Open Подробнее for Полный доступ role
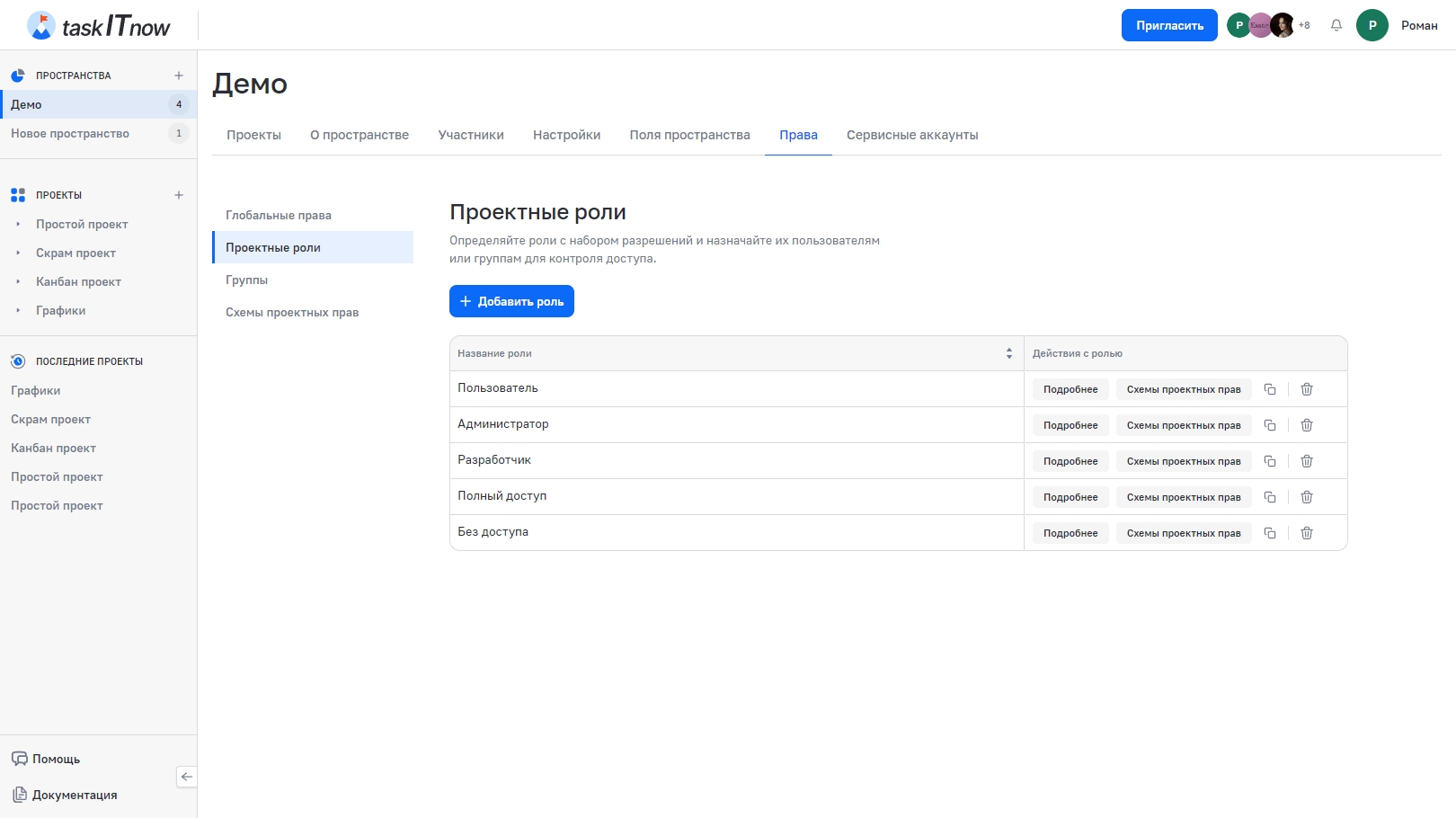Screen dimensions: 1456x818 [x=1070, y=497]
